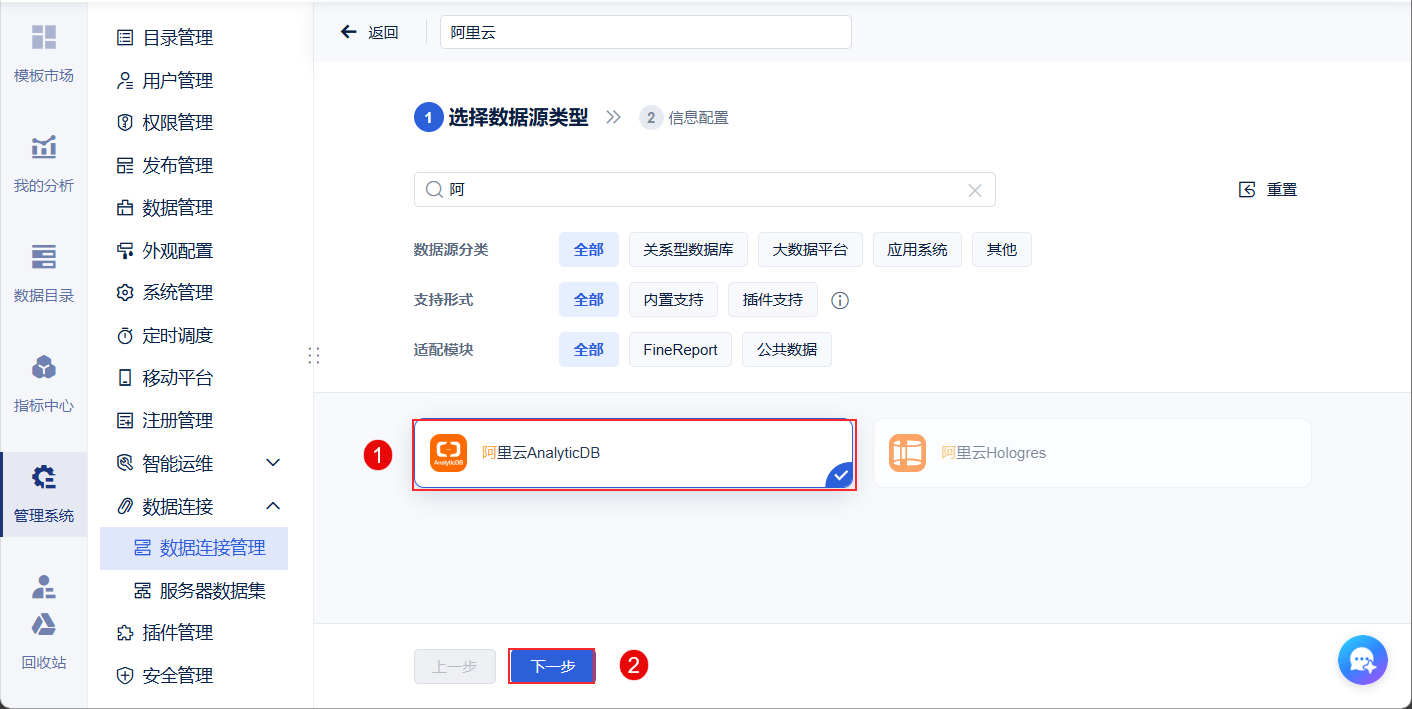Click the 目录管理 menu icon
The height and width of the screenshot is (709, 1412).
click(125, 38)
